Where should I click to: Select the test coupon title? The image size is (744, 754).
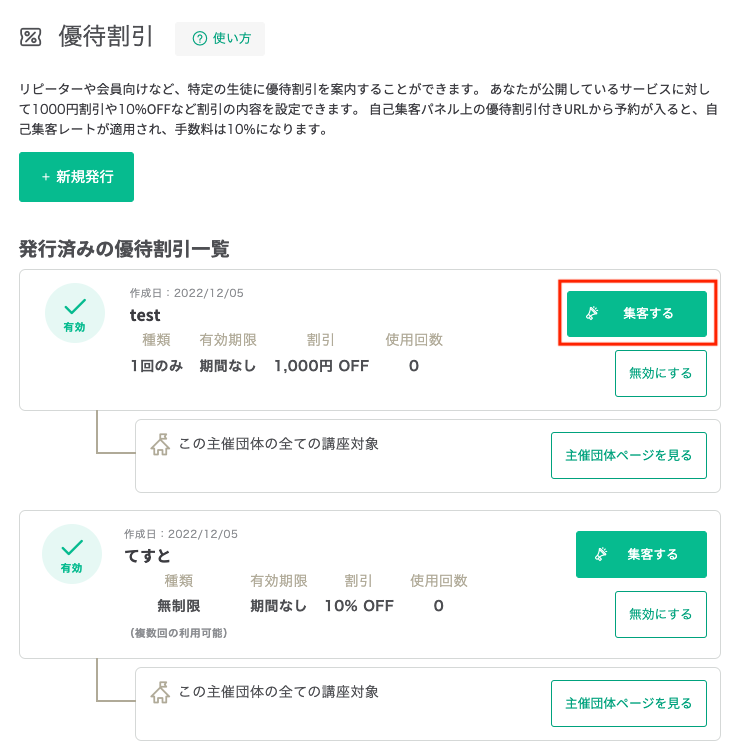(145, 315)
